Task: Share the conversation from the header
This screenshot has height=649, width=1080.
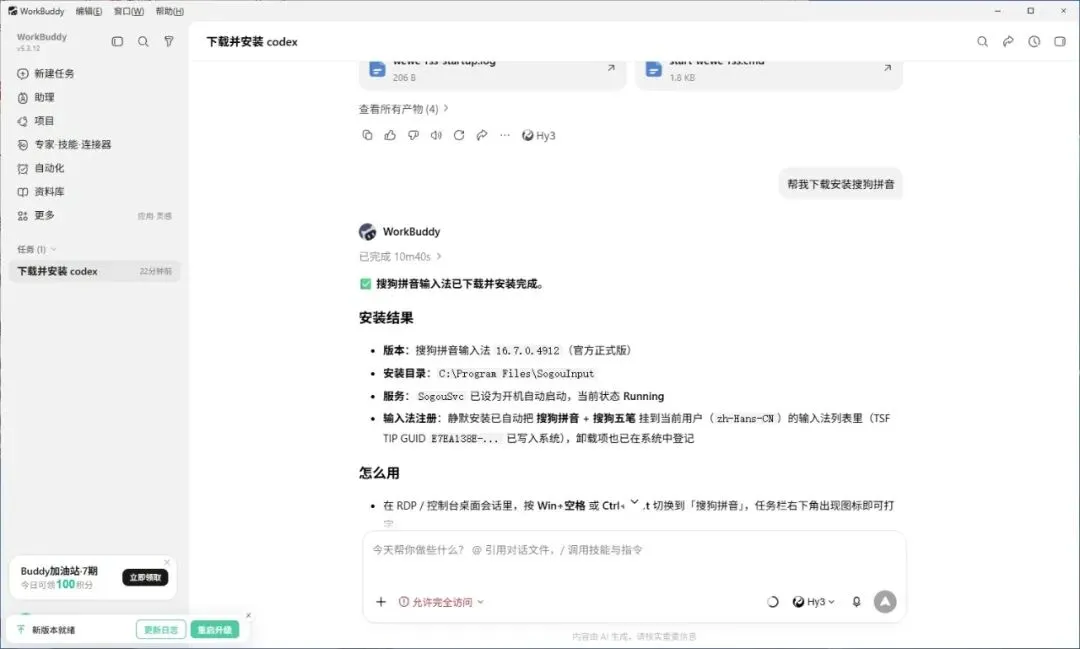Action: point(1008,41)
